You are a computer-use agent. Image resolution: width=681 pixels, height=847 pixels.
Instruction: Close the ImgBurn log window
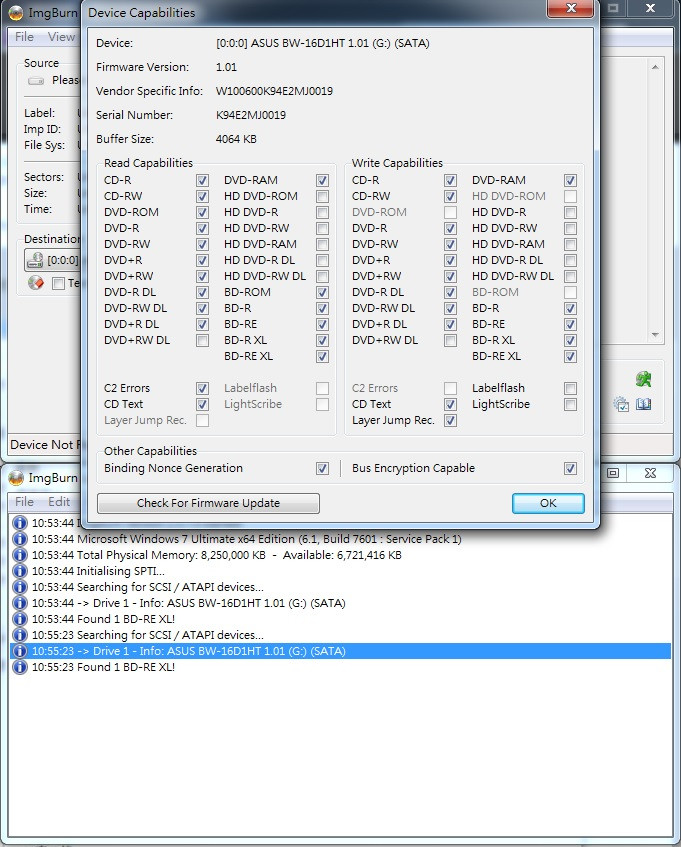650,473
